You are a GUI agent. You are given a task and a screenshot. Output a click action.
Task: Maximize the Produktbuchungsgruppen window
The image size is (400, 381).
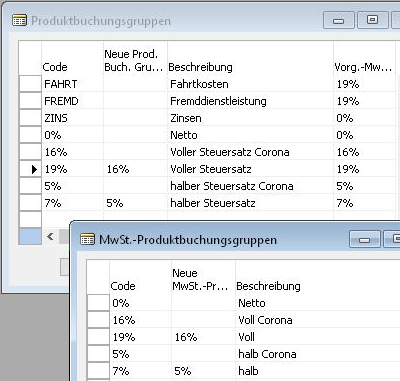coord(373,20)
